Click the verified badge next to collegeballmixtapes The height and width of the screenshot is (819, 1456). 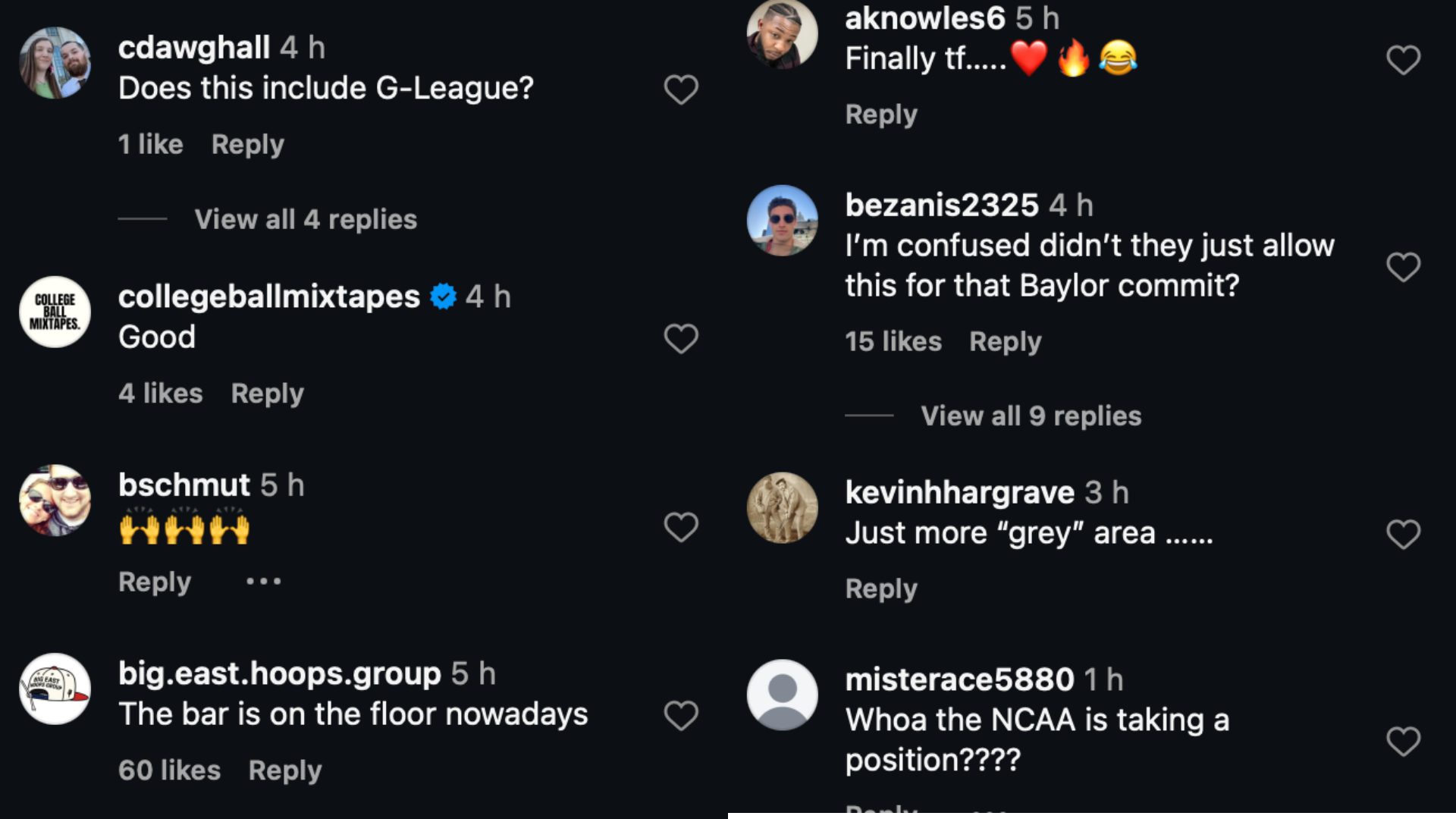click(443, 297)
